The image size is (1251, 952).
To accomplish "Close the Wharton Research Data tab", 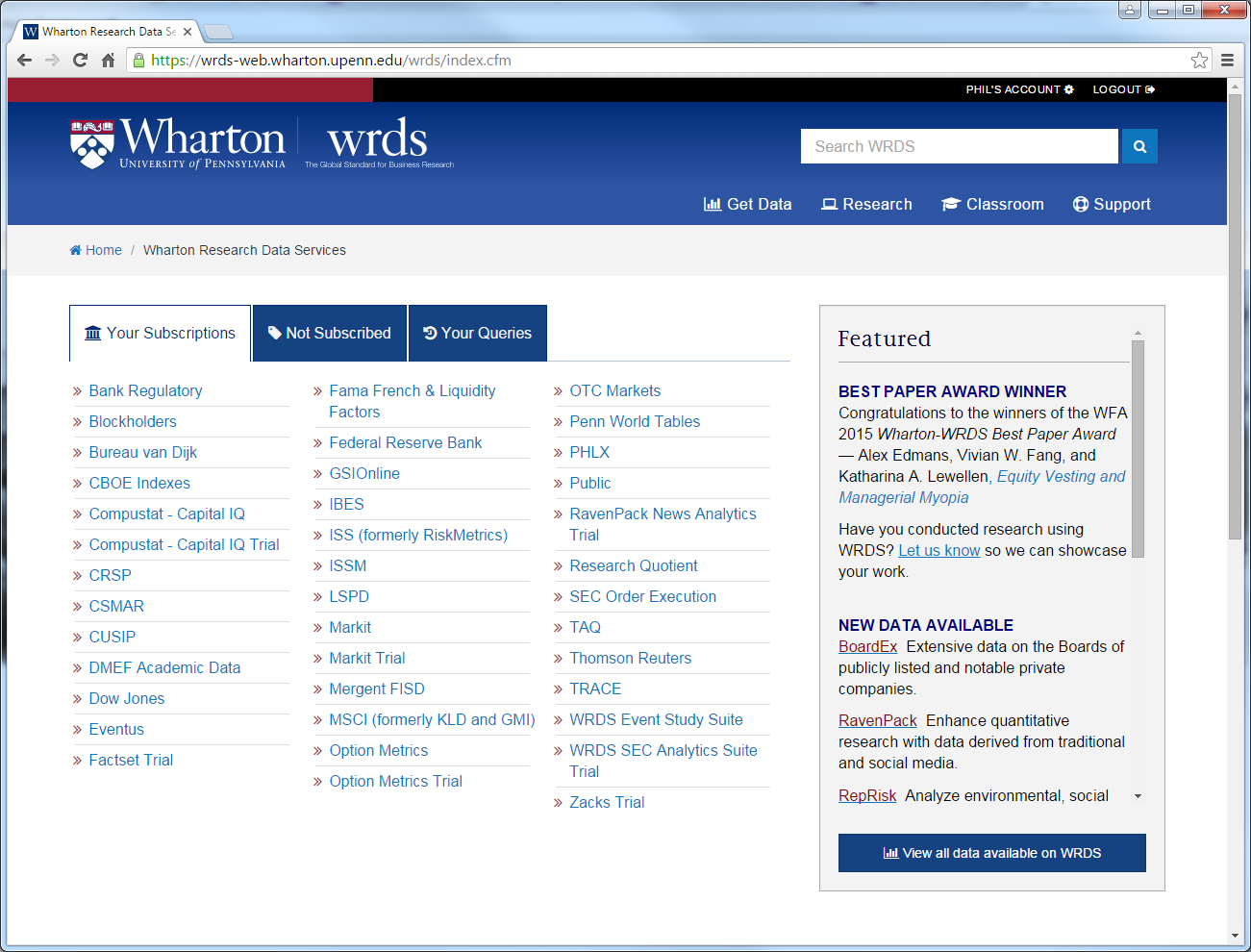I will [x=188, y=32].
